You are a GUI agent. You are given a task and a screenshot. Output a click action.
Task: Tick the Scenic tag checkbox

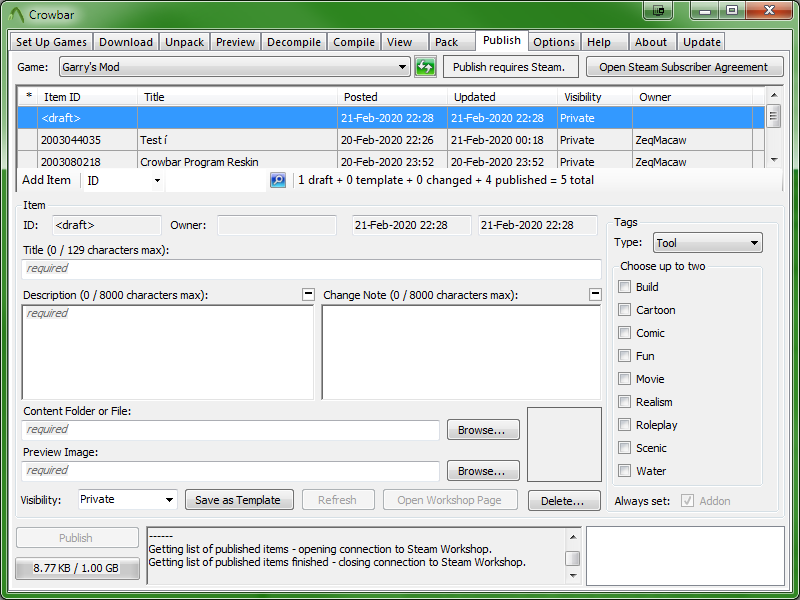coord(624,447)
